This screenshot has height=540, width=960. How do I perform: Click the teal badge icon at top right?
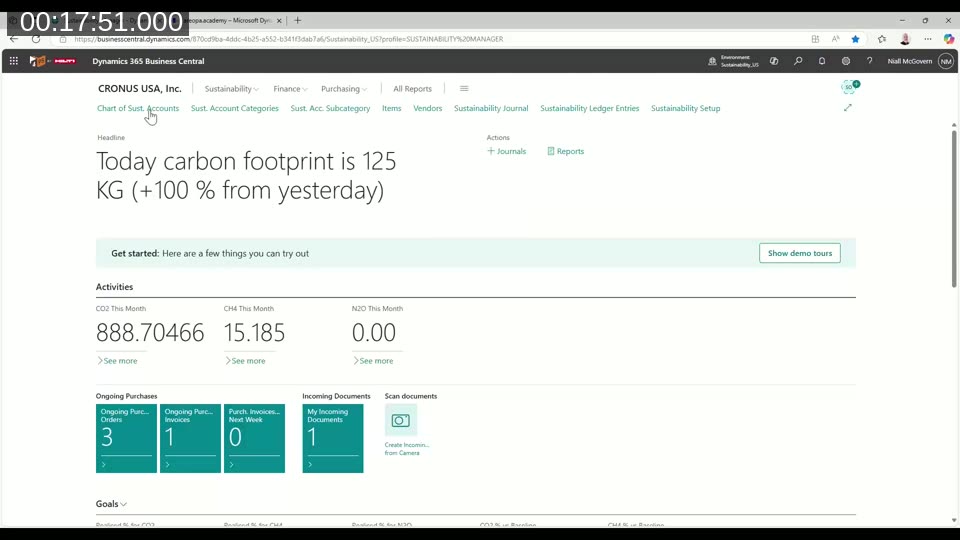[850, 87]
